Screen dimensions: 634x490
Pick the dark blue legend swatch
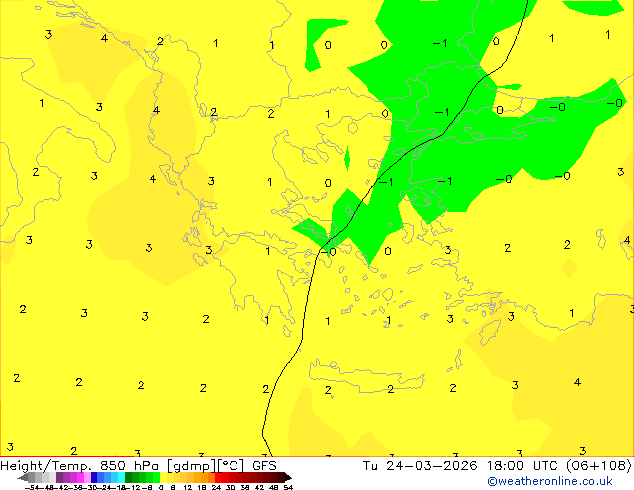94,477
